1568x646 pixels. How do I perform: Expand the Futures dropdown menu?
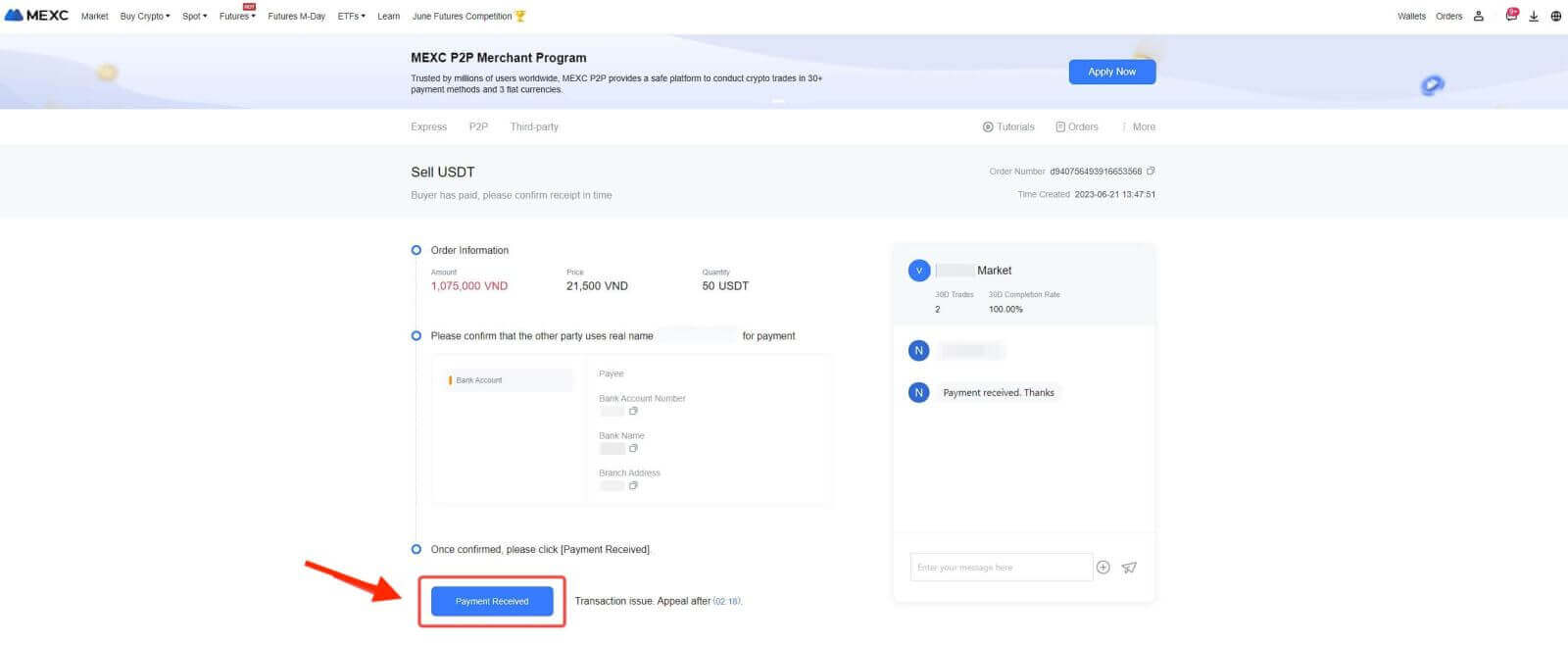[237, 16]
